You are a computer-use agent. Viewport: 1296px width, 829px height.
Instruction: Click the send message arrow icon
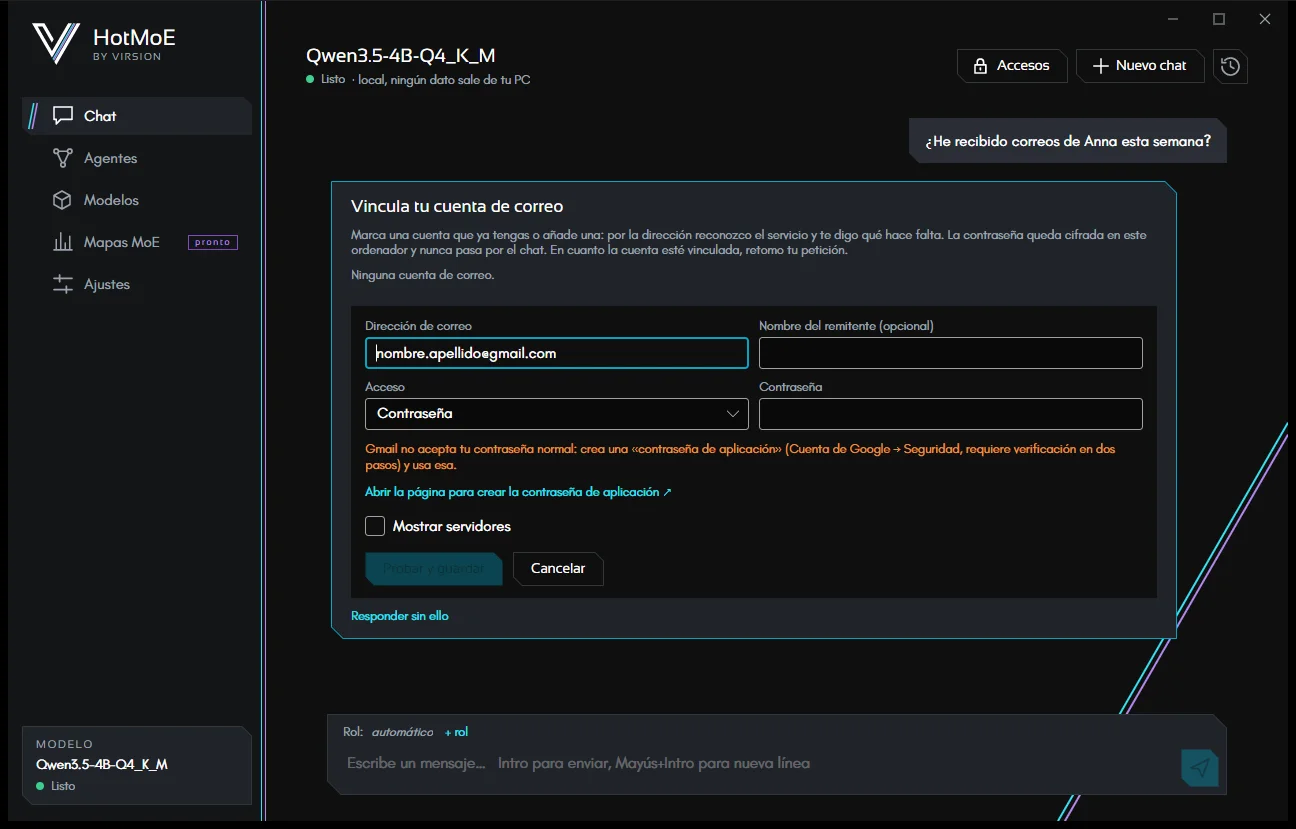click(1200, 767)
